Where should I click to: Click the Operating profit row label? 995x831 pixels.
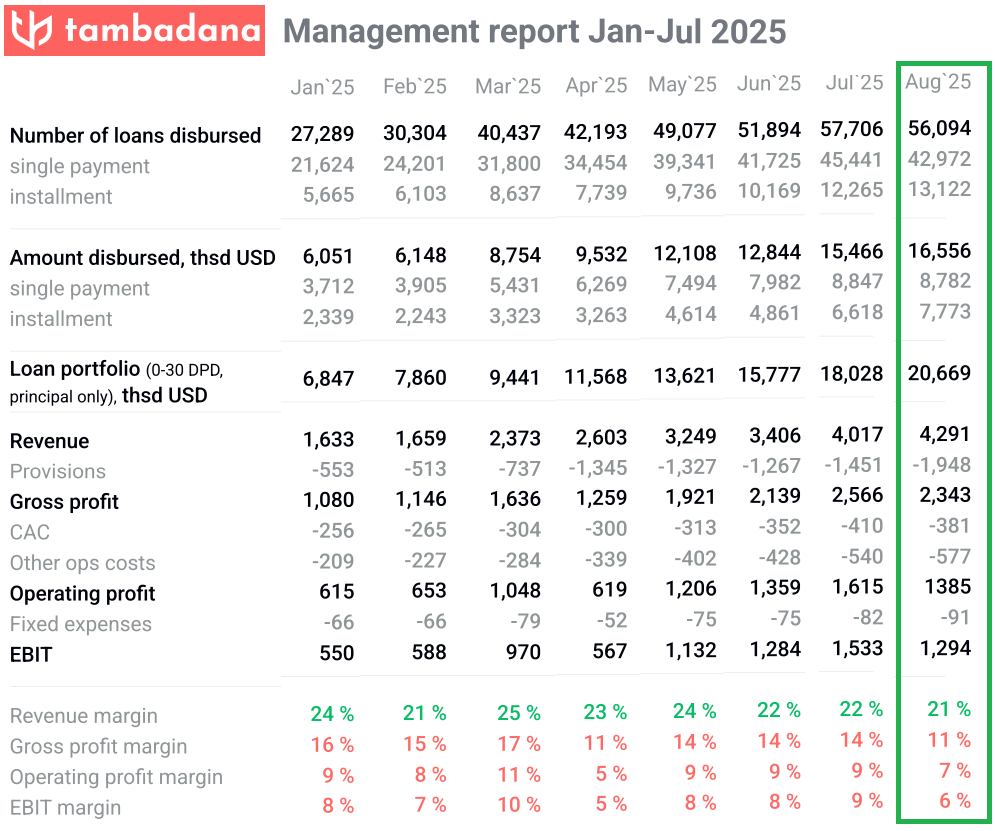pyautogui.click(x=82, y=594)
